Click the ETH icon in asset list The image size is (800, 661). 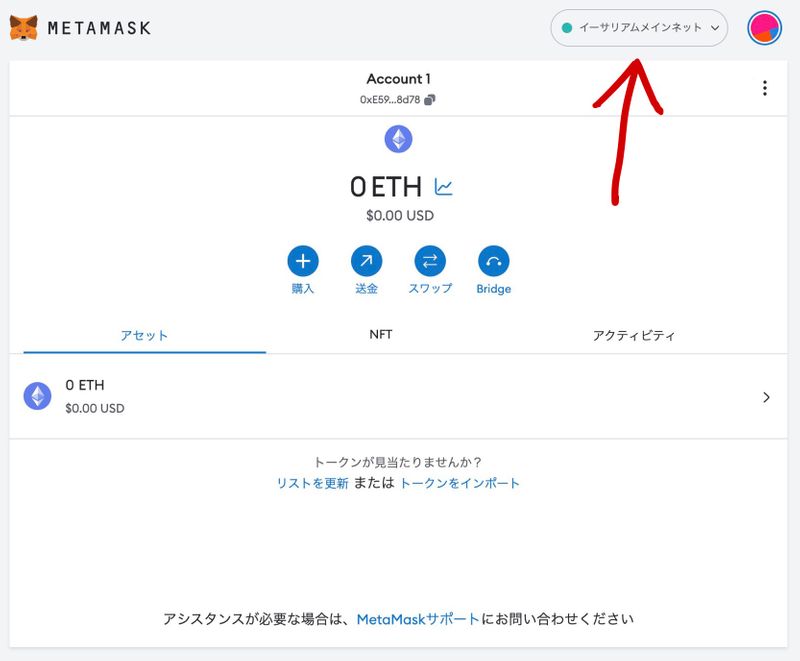(37, 396)
